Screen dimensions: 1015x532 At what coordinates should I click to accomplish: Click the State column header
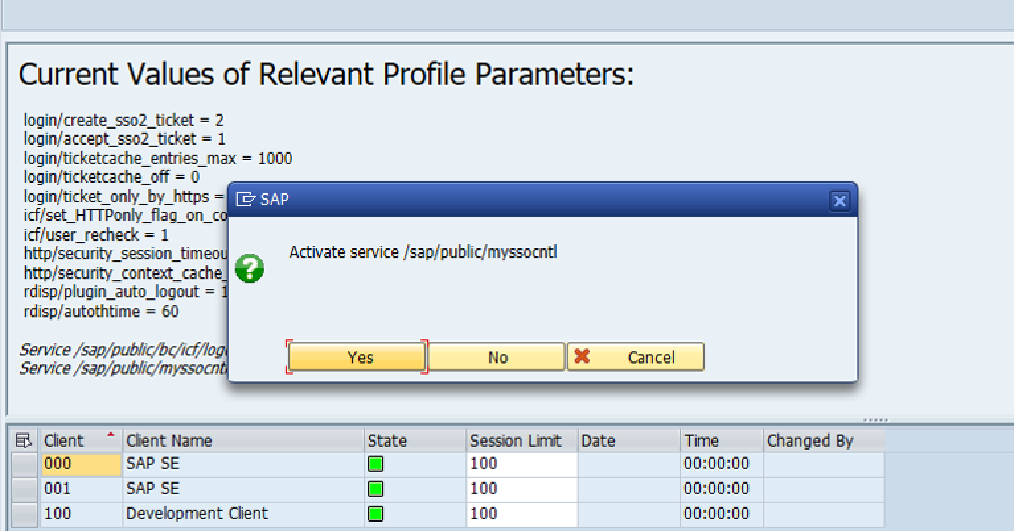click(x=415, y=441)
